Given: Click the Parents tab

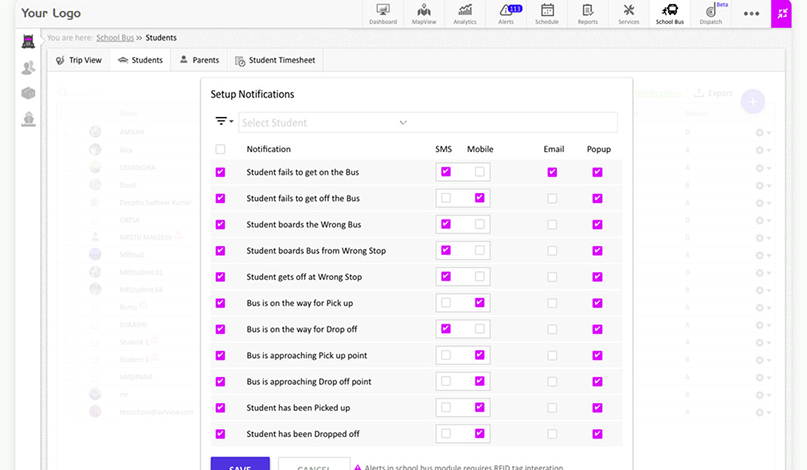Looking at the screenshot, I should pyautogui.click(x=199, y=60).
